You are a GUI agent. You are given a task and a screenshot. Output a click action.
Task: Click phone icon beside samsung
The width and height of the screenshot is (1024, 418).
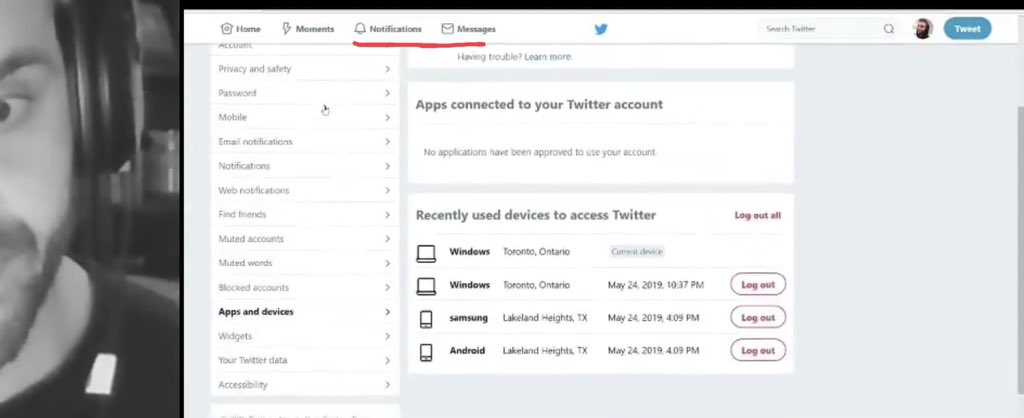pos(426,319)
